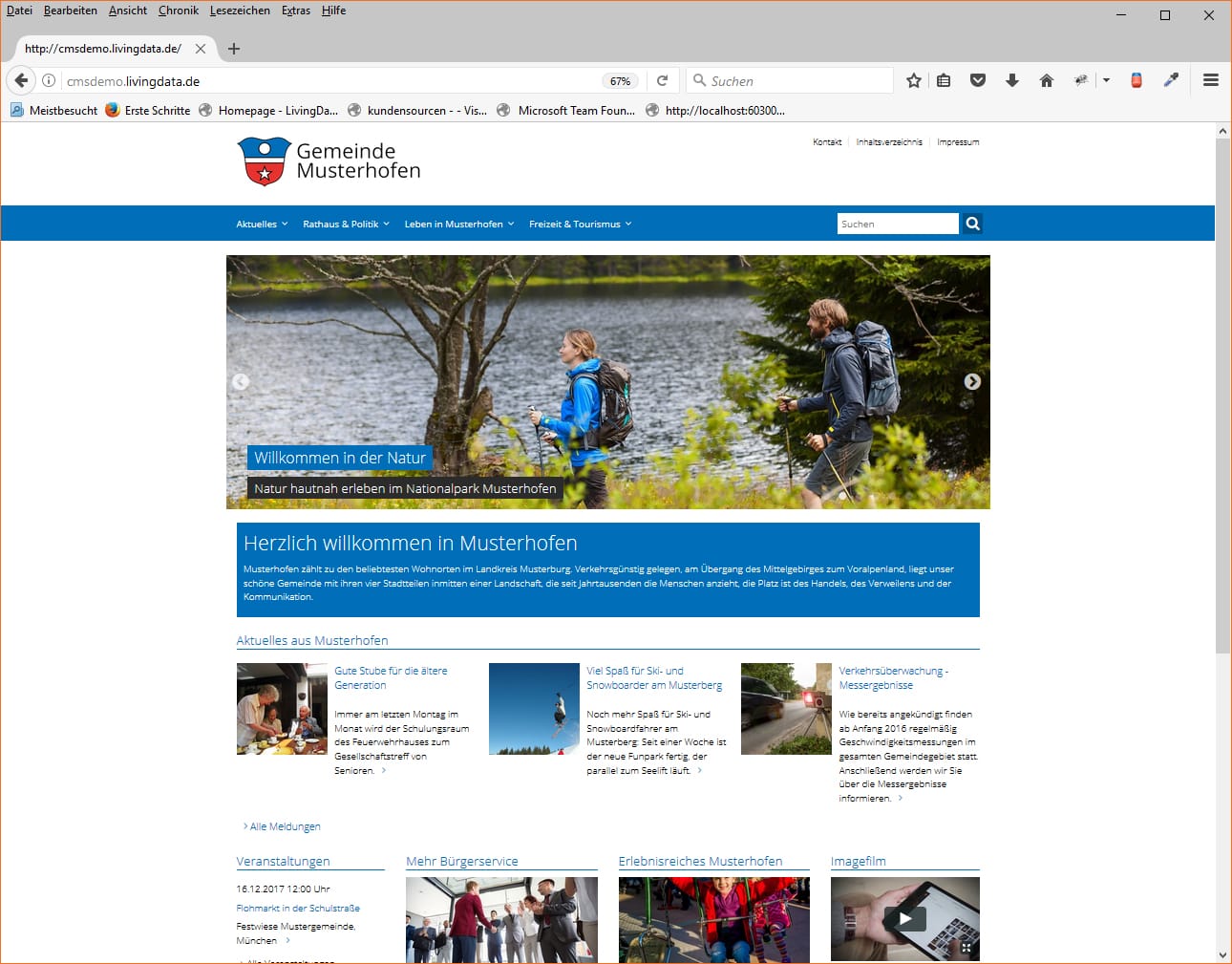Image resolution: width=1232 pixels, height=964 pixels.
Task: Save page to Pocket icon
Action: point(978,80)
